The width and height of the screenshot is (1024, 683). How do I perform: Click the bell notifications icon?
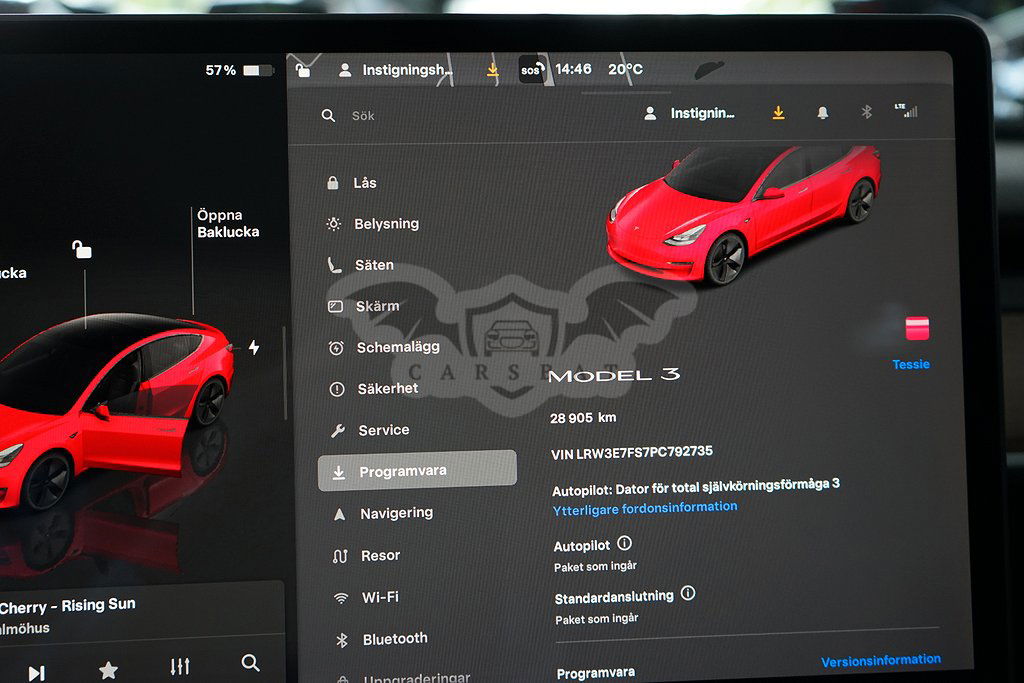pyautogui.click(x=822, y=114)
